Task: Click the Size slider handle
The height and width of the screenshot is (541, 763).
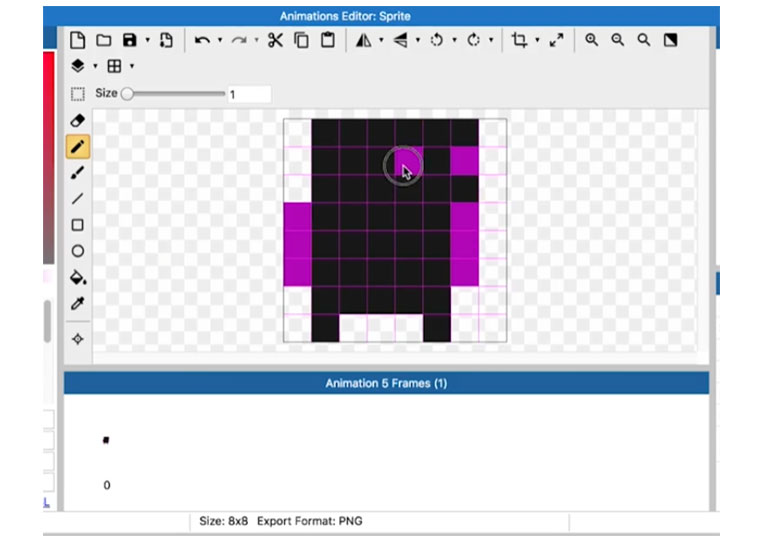Action: (x=127, y=93)
